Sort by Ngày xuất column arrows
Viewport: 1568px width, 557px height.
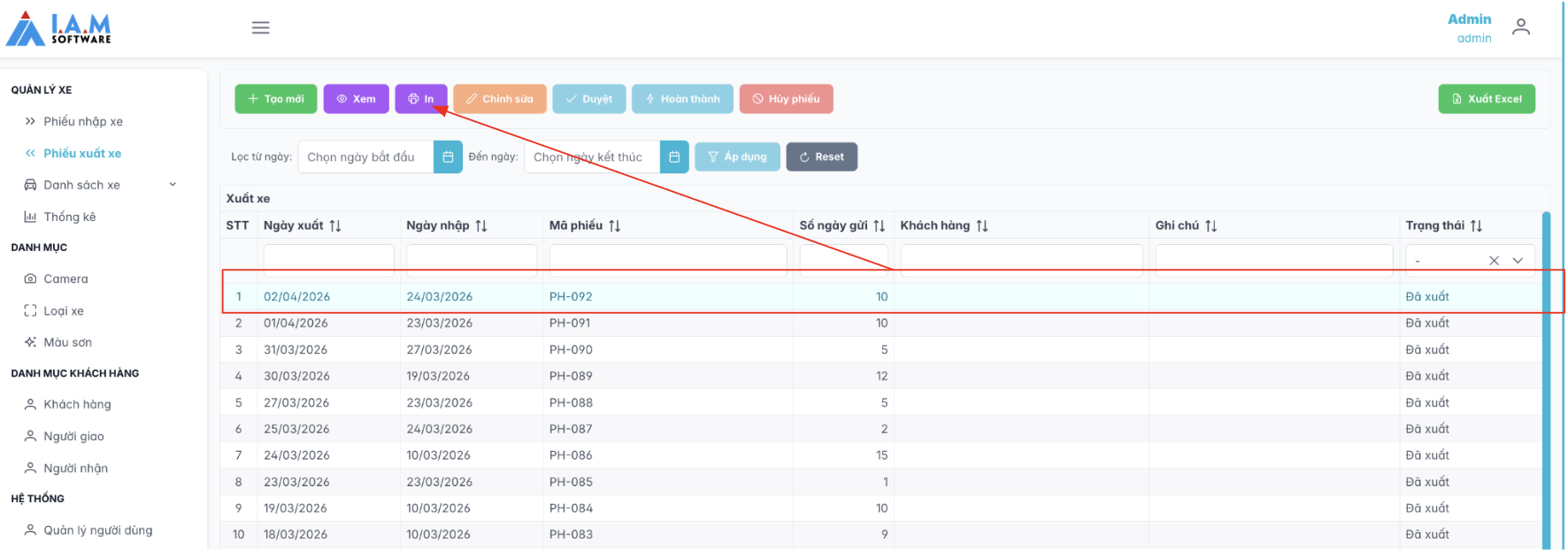335,226
